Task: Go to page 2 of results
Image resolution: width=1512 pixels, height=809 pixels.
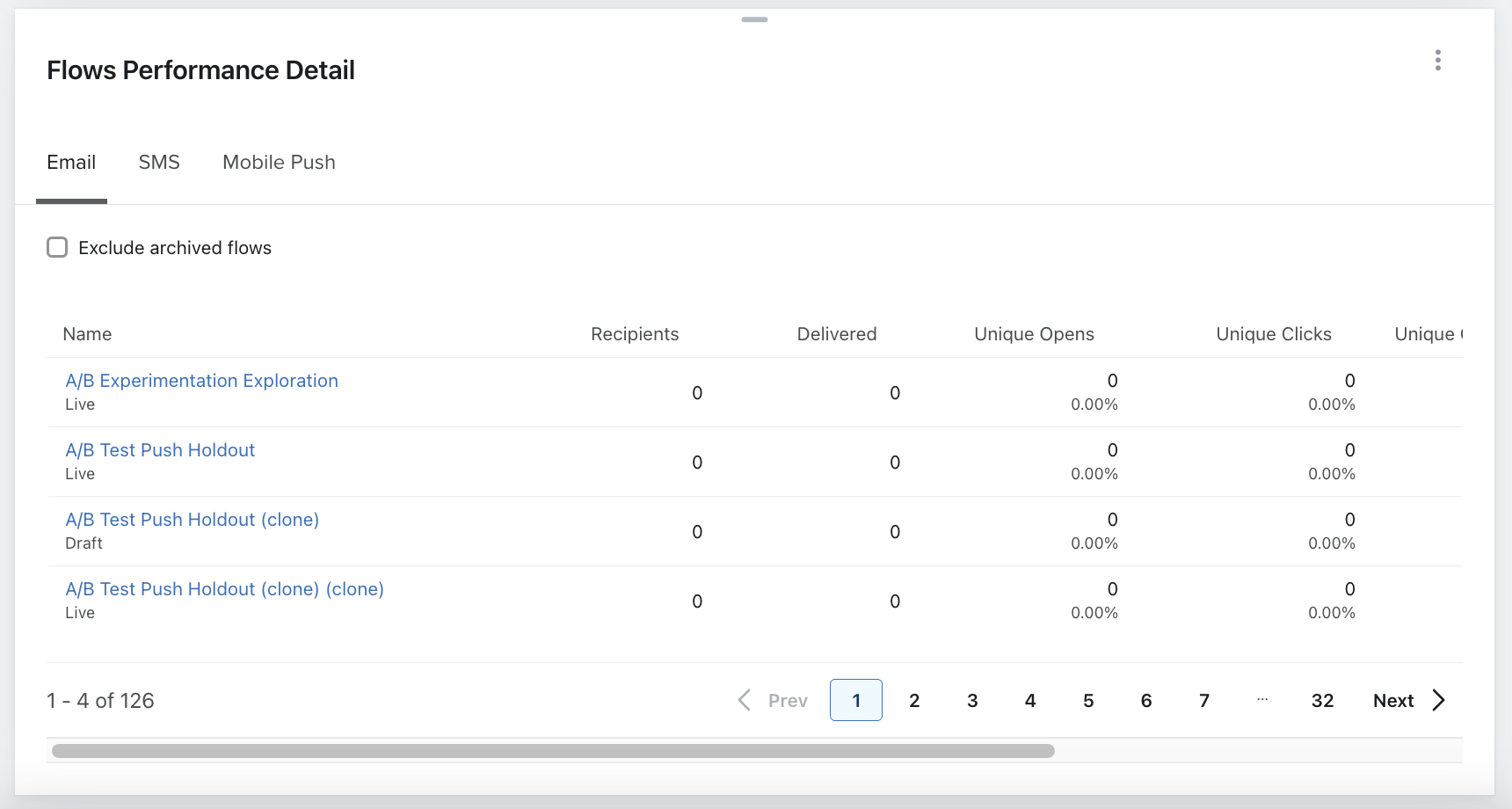Action: [x=914, y=700]
